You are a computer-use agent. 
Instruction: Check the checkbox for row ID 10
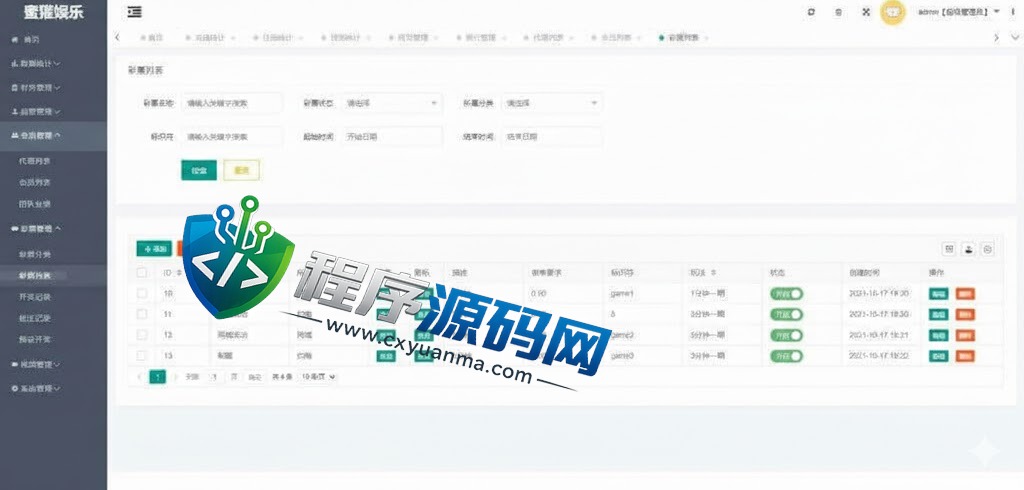click(142, 293)
